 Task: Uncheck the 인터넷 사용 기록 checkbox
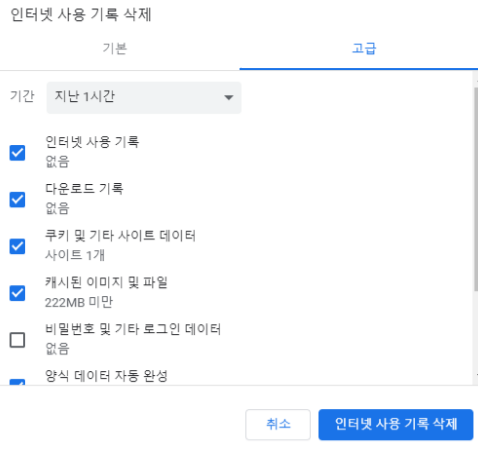[17, 153]
